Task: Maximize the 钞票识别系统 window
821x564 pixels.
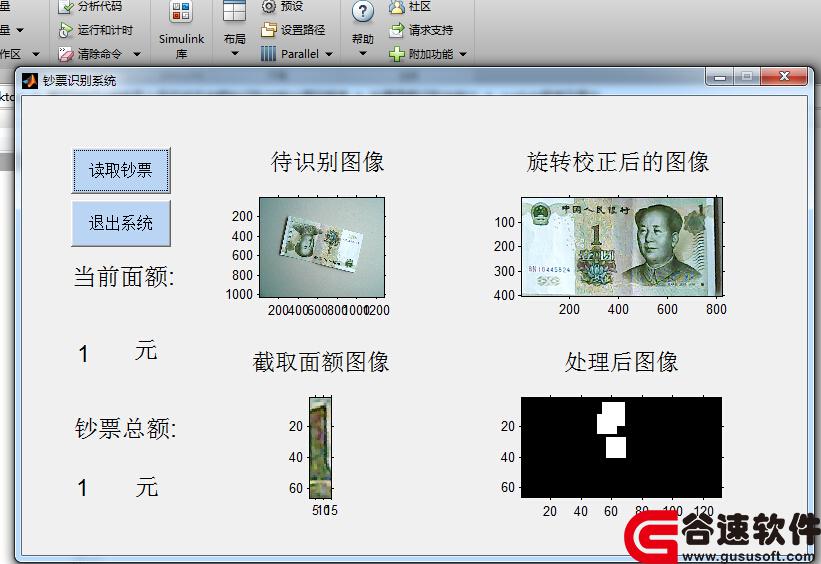Action: (747, 77)
